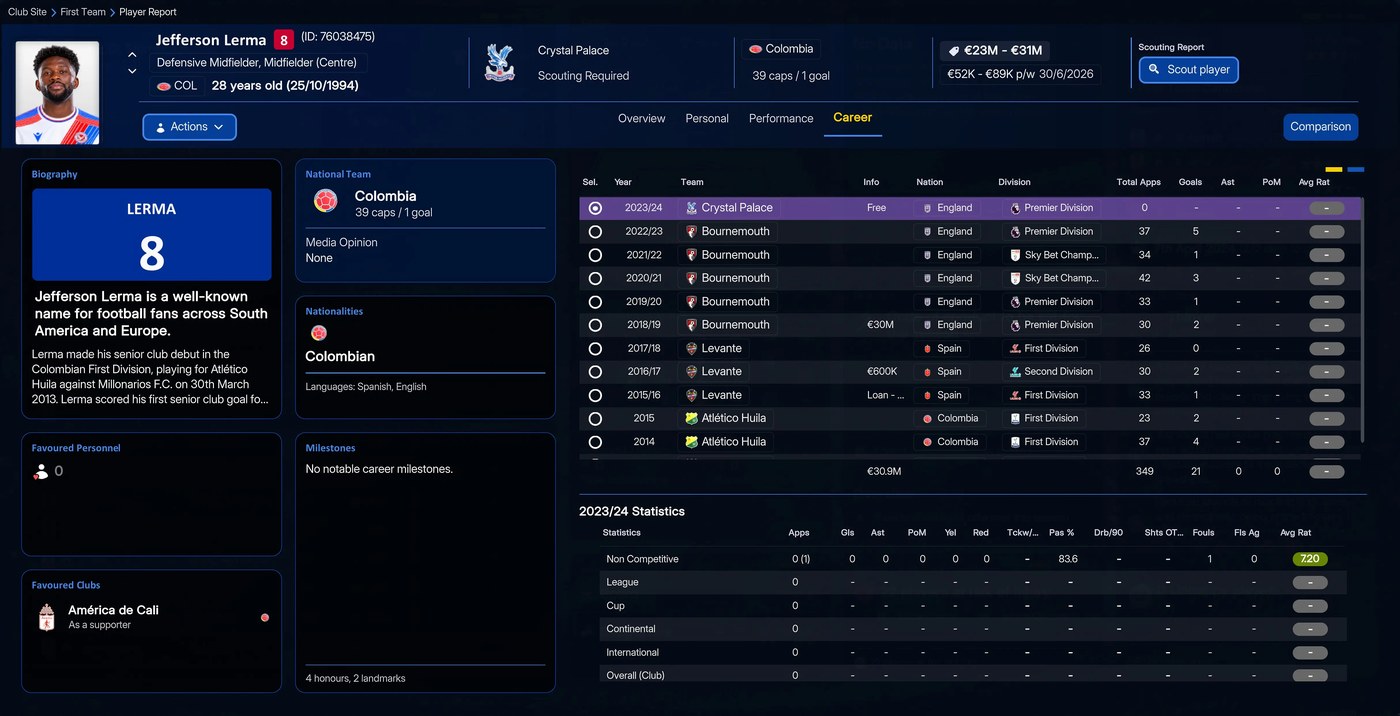This screenshot has width=1400, height=716.
Task: Select the Career tab
Action: click(x=853, y=117)
